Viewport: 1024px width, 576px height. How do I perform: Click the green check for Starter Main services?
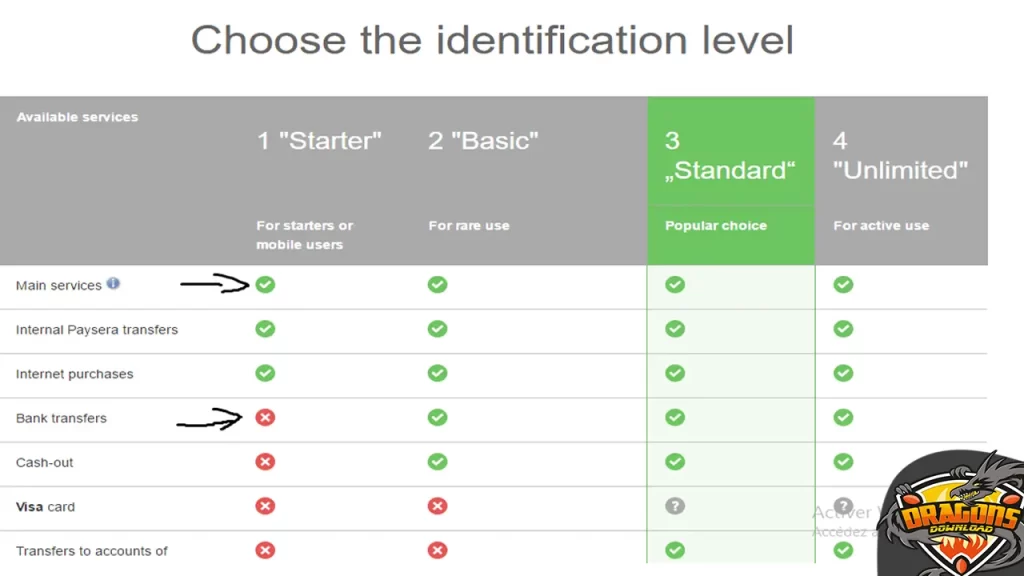[265, 285]
